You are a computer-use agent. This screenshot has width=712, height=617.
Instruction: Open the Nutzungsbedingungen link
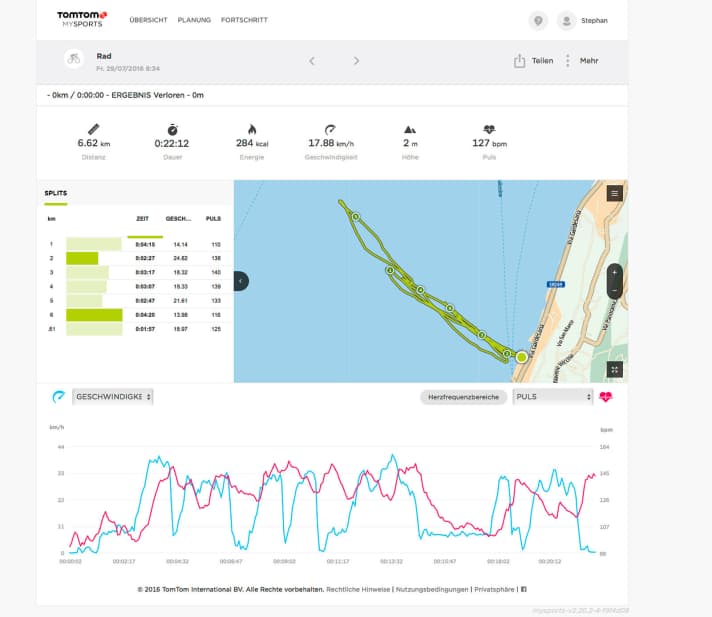[x=432, y=589]
